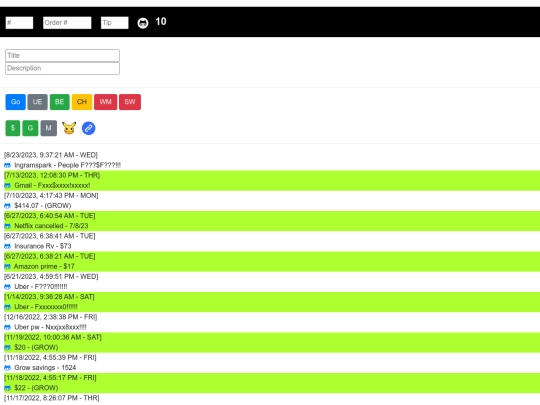Select Grow savings - 1524 text

[x=45, y=368]
